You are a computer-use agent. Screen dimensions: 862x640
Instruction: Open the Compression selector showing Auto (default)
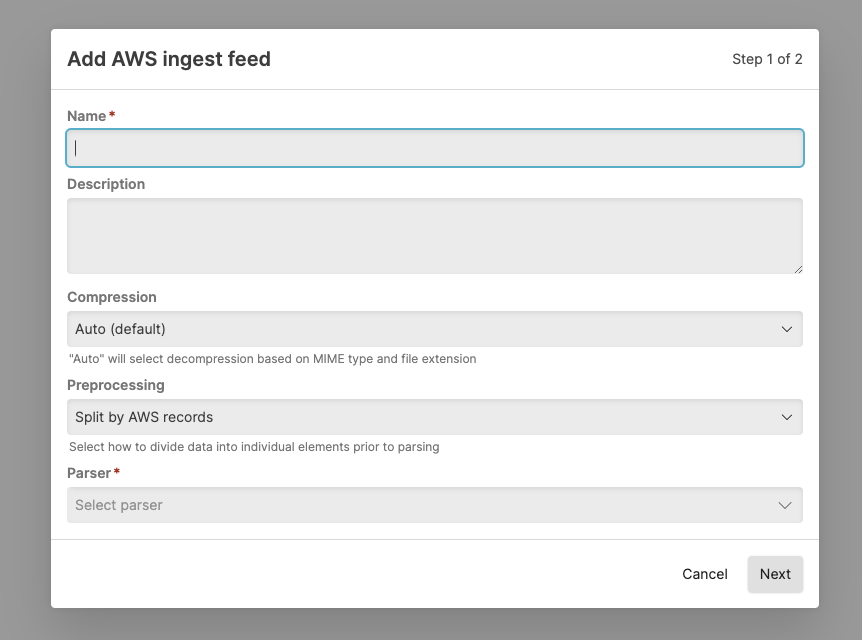pos(435,328)
